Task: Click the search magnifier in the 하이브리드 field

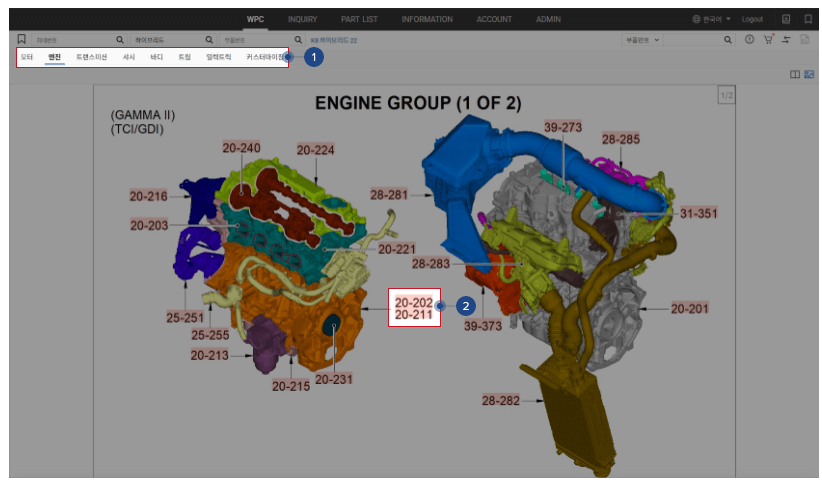Action: tap(209, 40)
